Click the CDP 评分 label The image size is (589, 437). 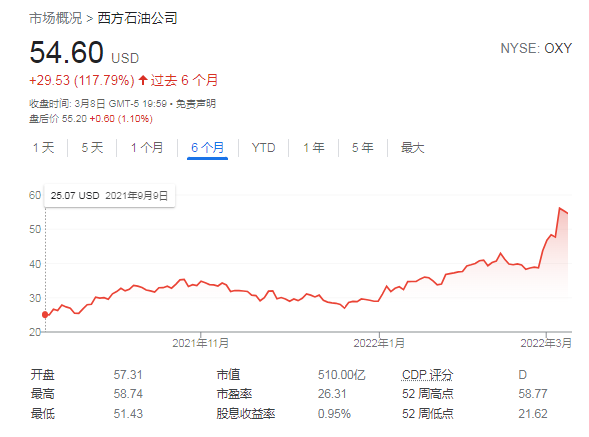coord(427,375)
